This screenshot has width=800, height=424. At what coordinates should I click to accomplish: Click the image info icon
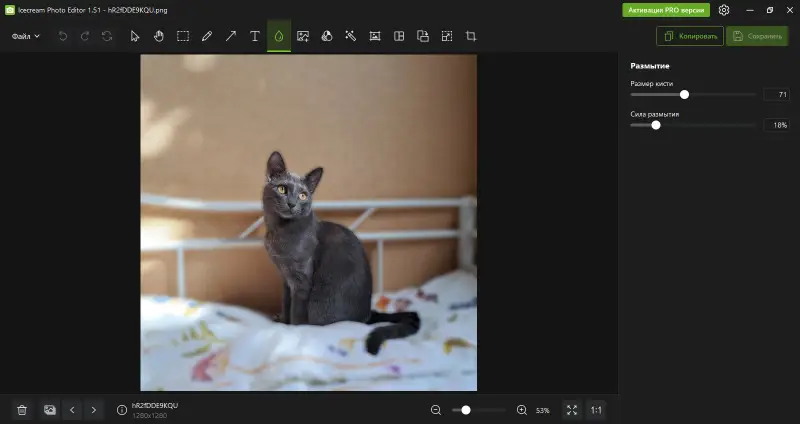point(121,410)
